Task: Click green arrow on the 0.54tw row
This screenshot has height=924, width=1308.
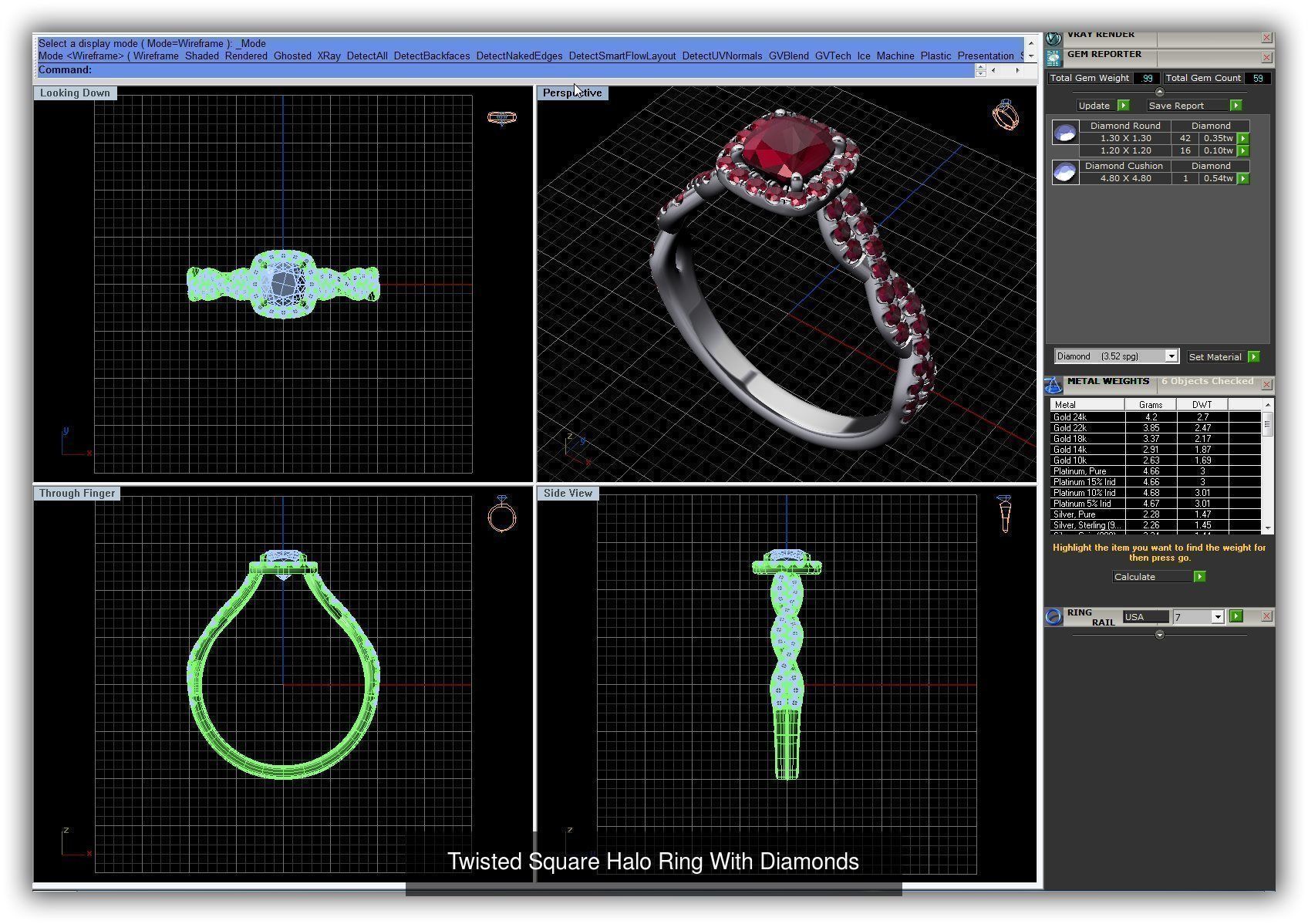Action: pos(1242,179)
